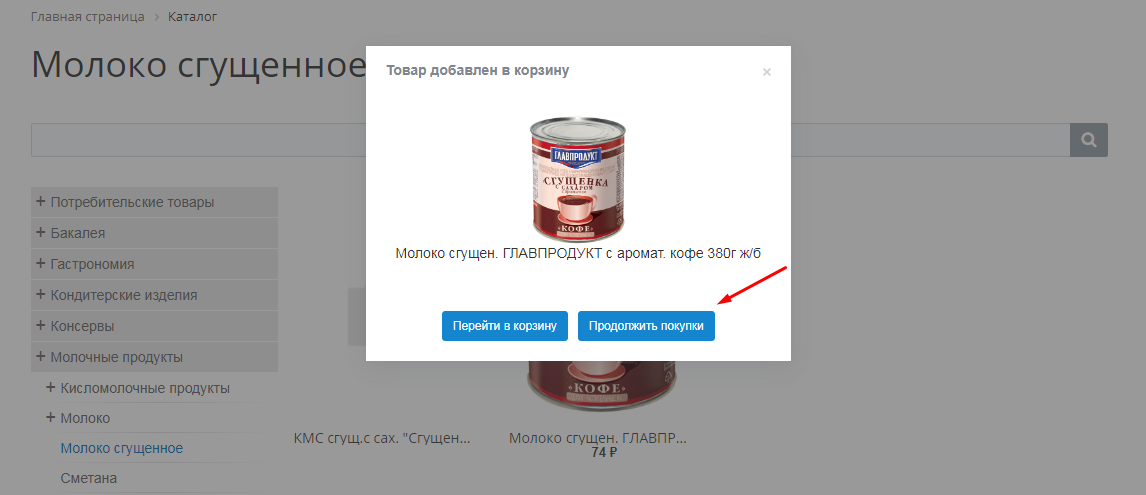
Task: Close the added-to-cart dialog with X
Action: [767, 72]
